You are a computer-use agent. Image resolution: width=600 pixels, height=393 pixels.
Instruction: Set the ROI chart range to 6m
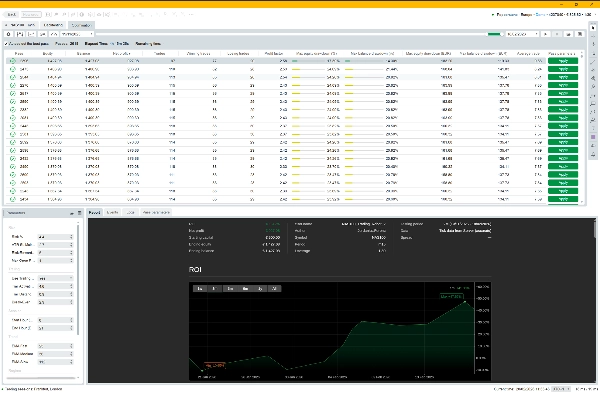tap(245, 289)
